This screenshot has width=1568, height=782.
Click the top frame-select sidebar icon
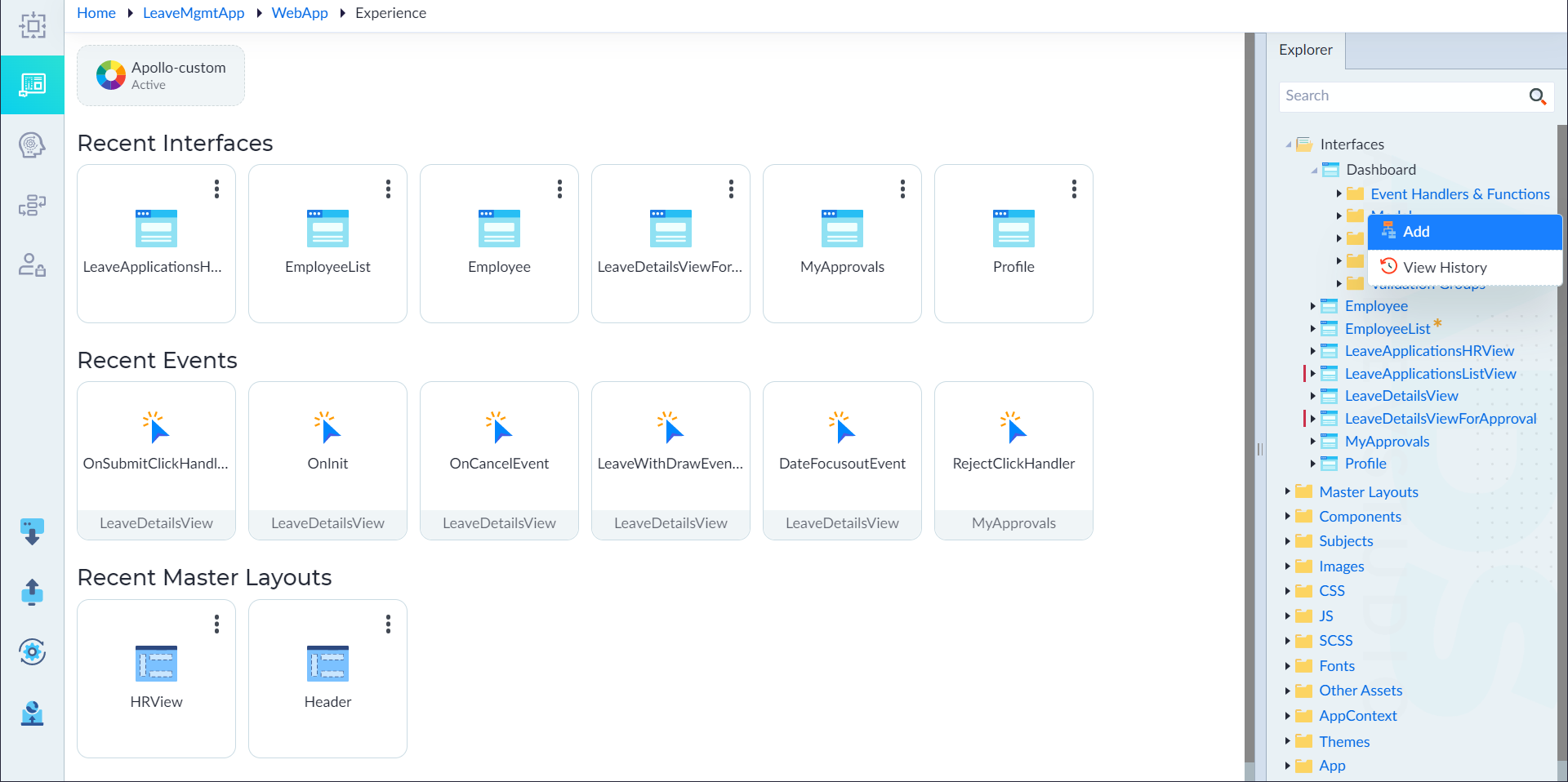(x=32, y=25)
